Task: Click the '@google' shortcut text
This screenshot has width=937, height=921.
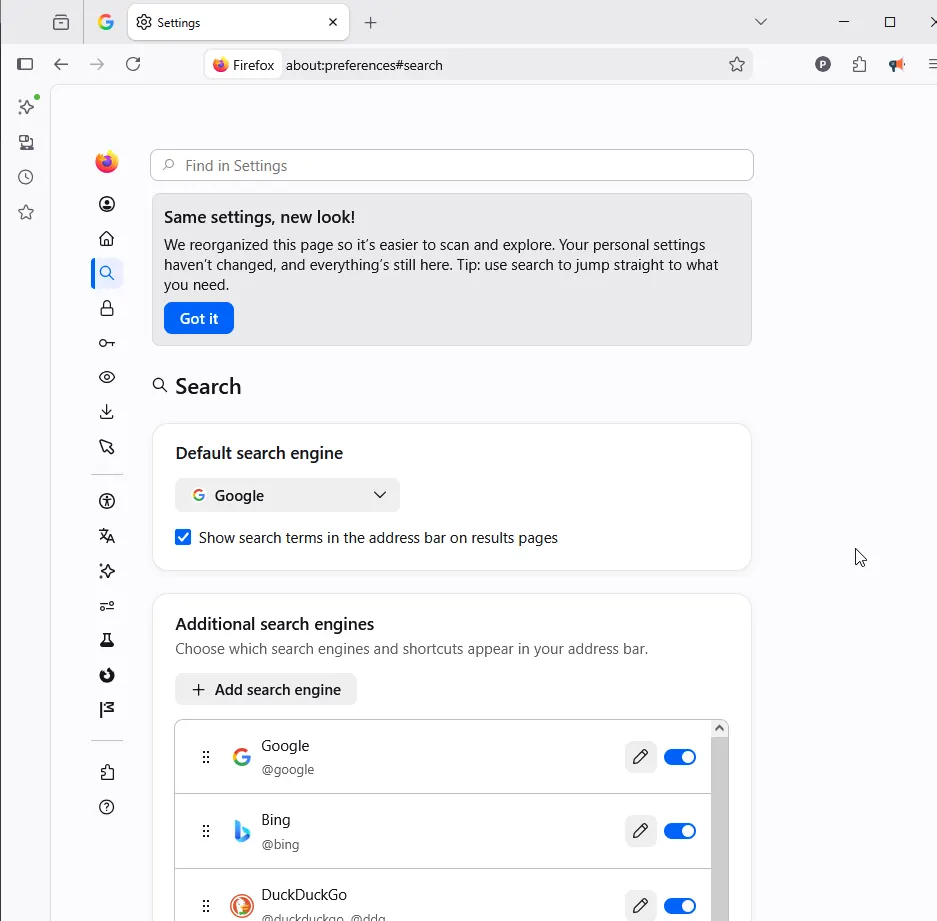Action: click(x=287, y=770)
